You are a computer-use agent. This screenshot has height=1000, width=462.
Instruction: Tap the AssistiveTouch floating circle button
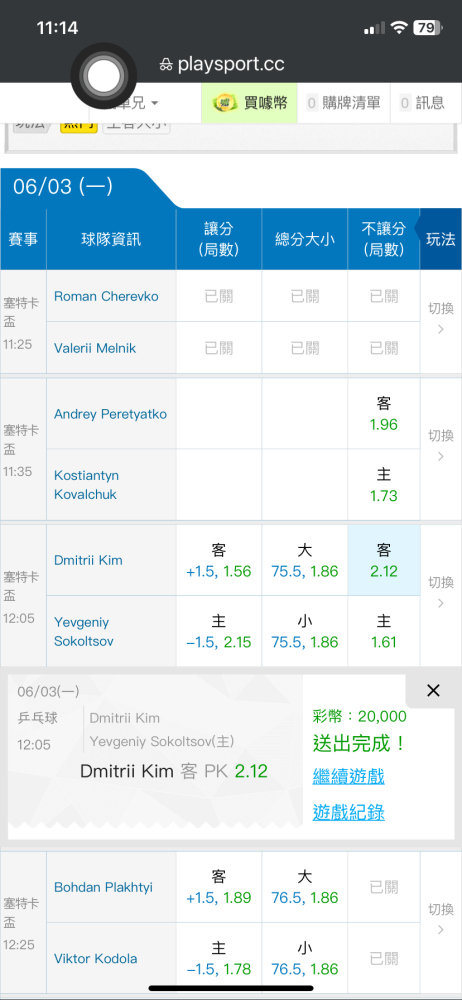coord(103,77)
